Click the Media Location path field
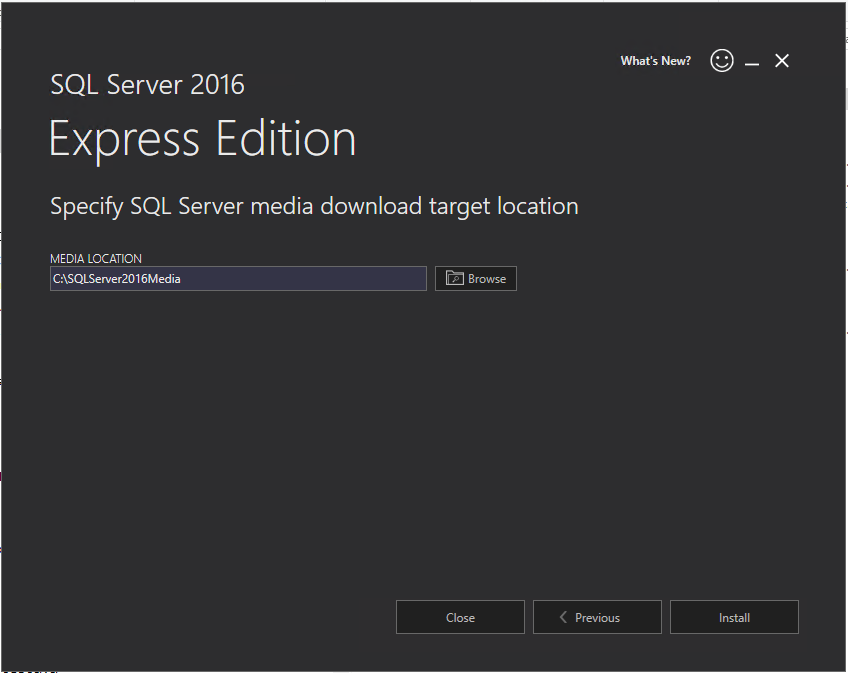 (238, 279)
